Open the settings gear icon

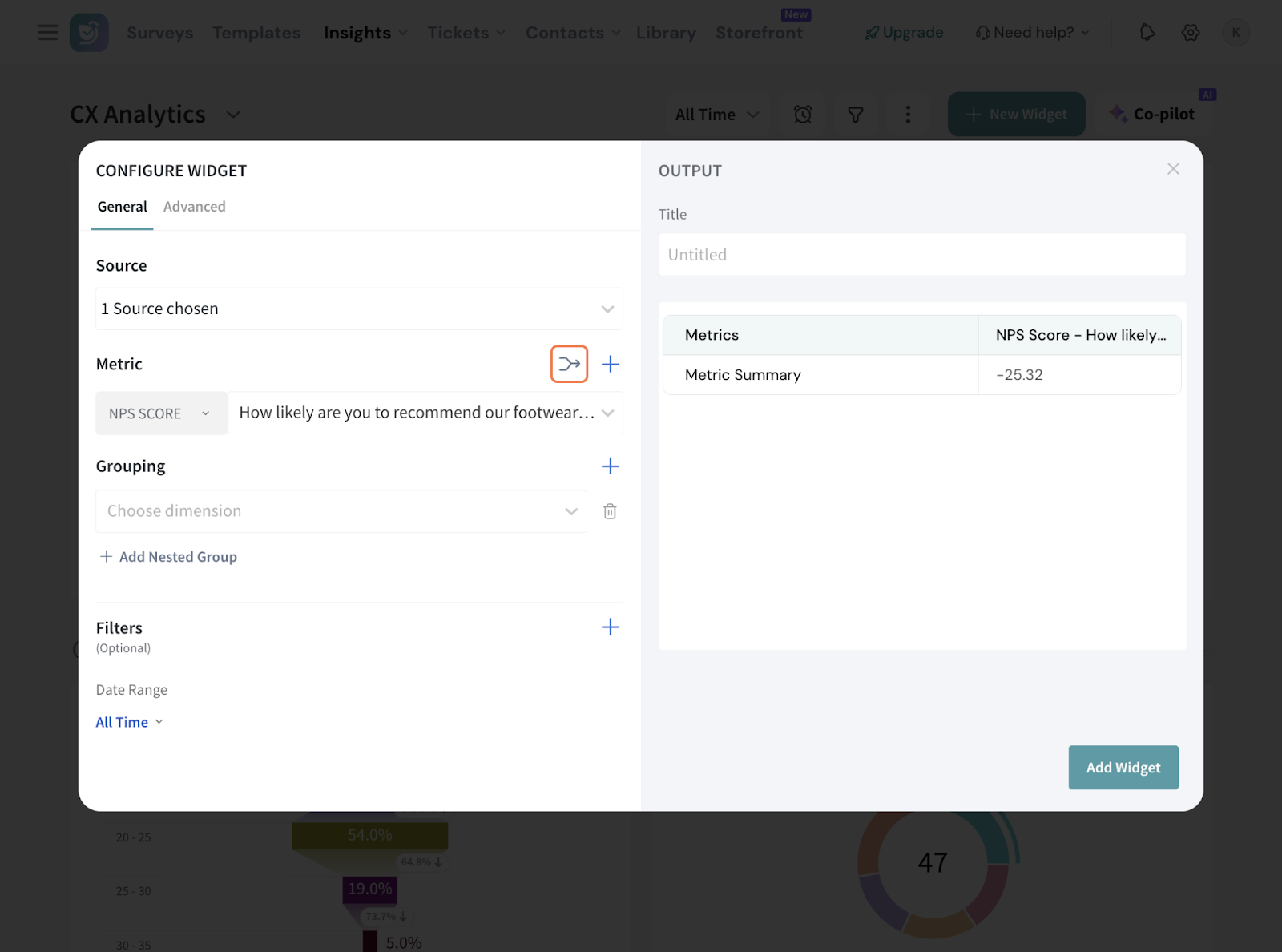[1191, 33]
